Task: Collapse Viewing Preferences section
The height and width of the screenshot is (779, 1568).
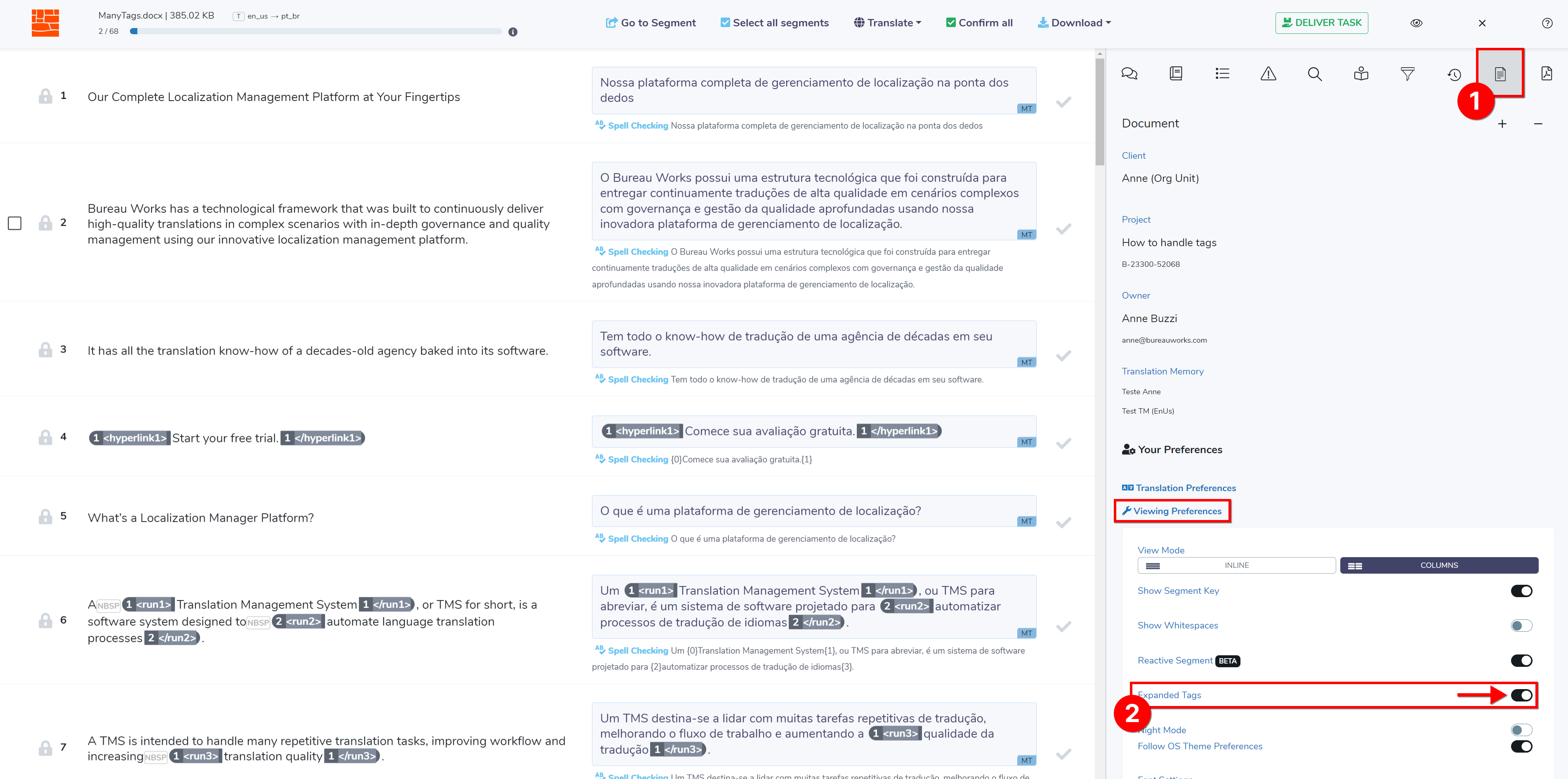Action: [x=1172, y=511]
